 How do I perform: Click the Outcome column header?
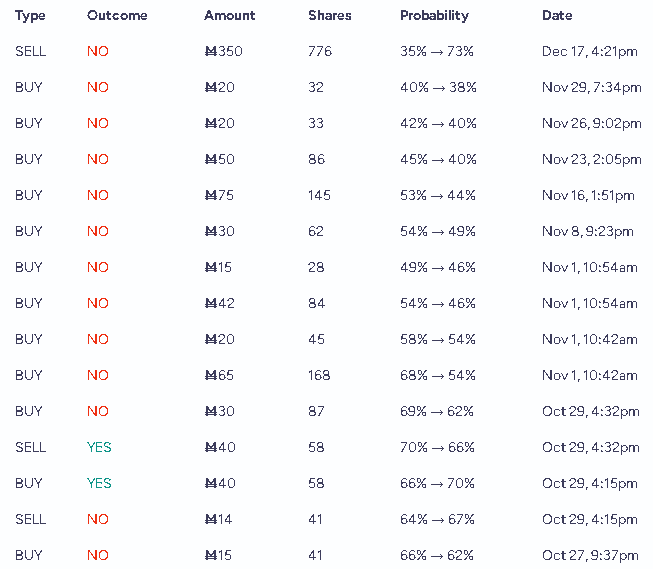point(117,15)
